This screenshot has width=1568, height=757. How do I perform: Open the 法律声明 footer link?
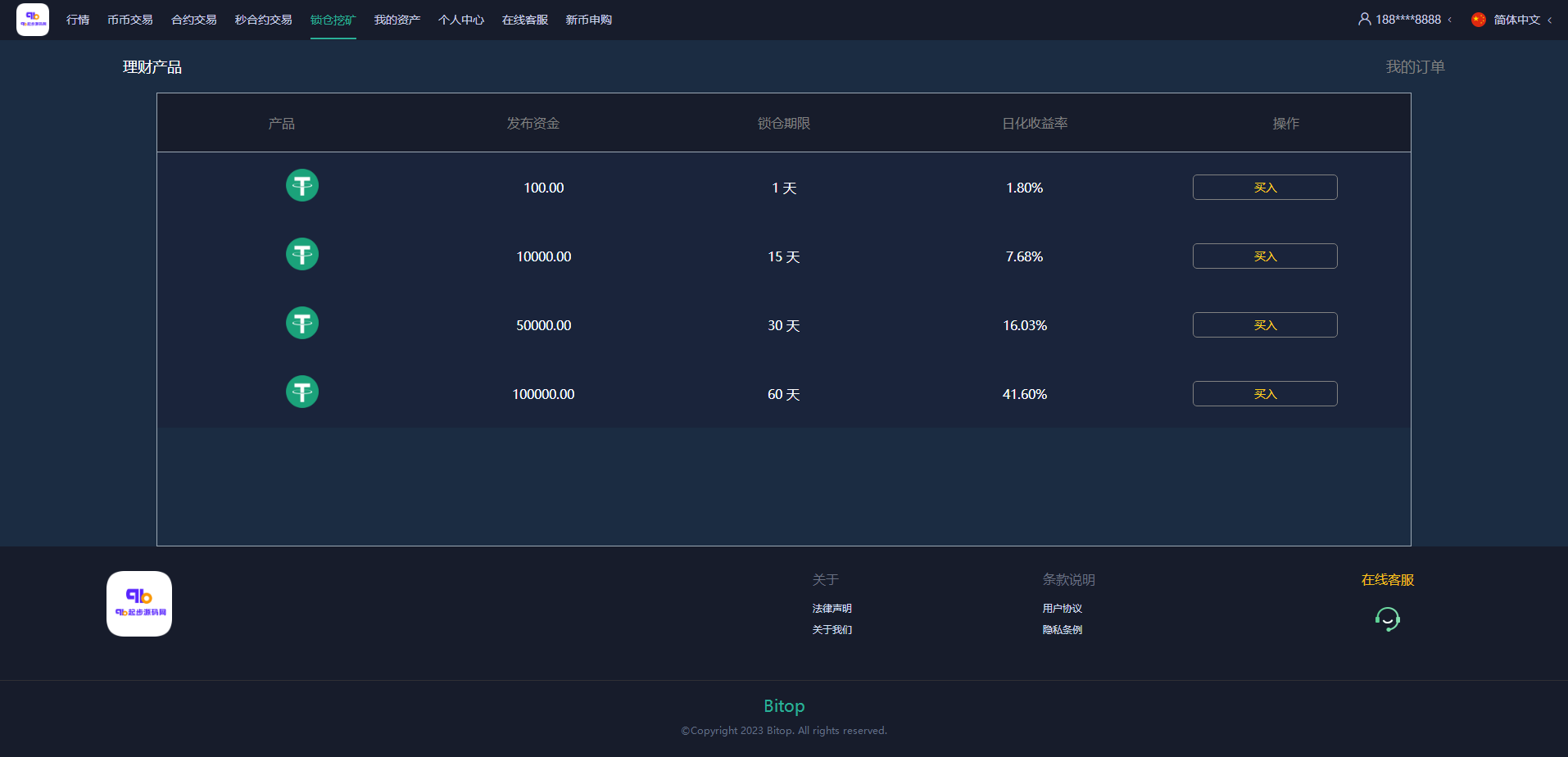pyautogui.click(x=832, y=609)
